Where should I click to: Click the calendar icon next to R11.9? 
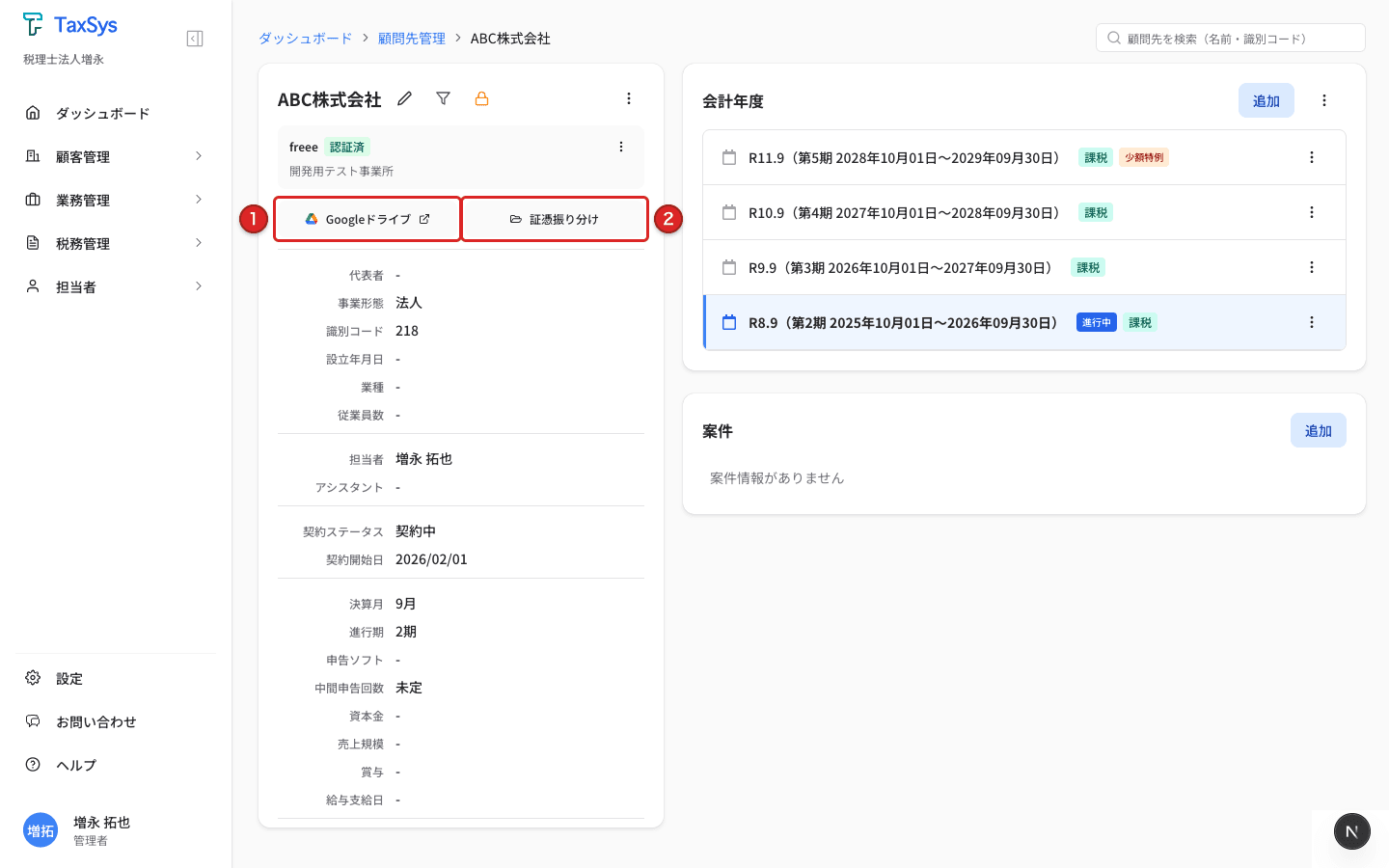(729, 157)
